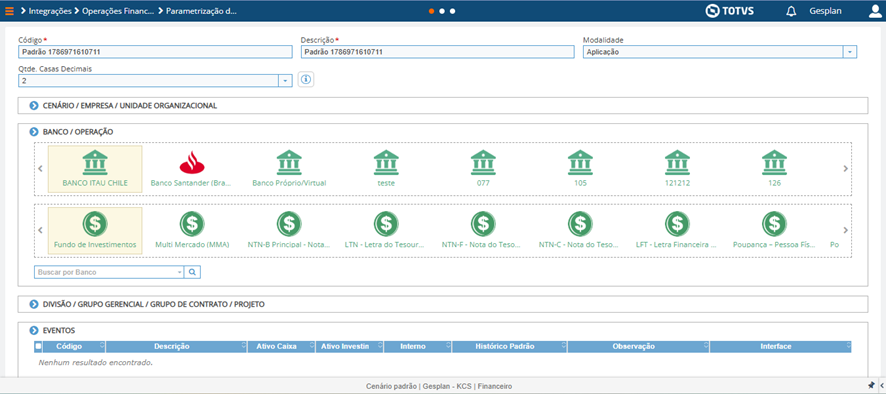Image resolution: width=886 pixels, height=394 pixels.
Task: Open the notifications bell
Action: pos(791,11)
